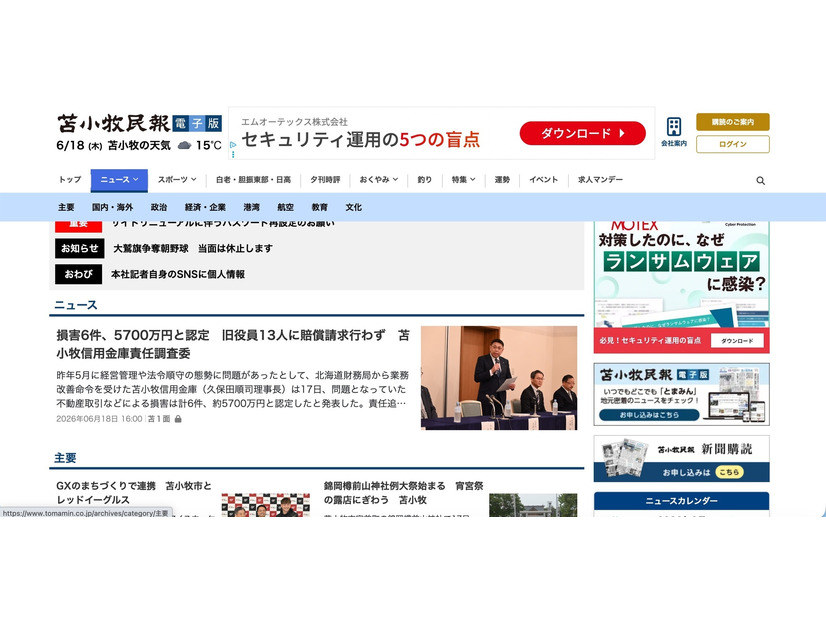Viewport: 826px width, 620px height.
Task: Click the ログイン button
Action: tap(733, 144)
